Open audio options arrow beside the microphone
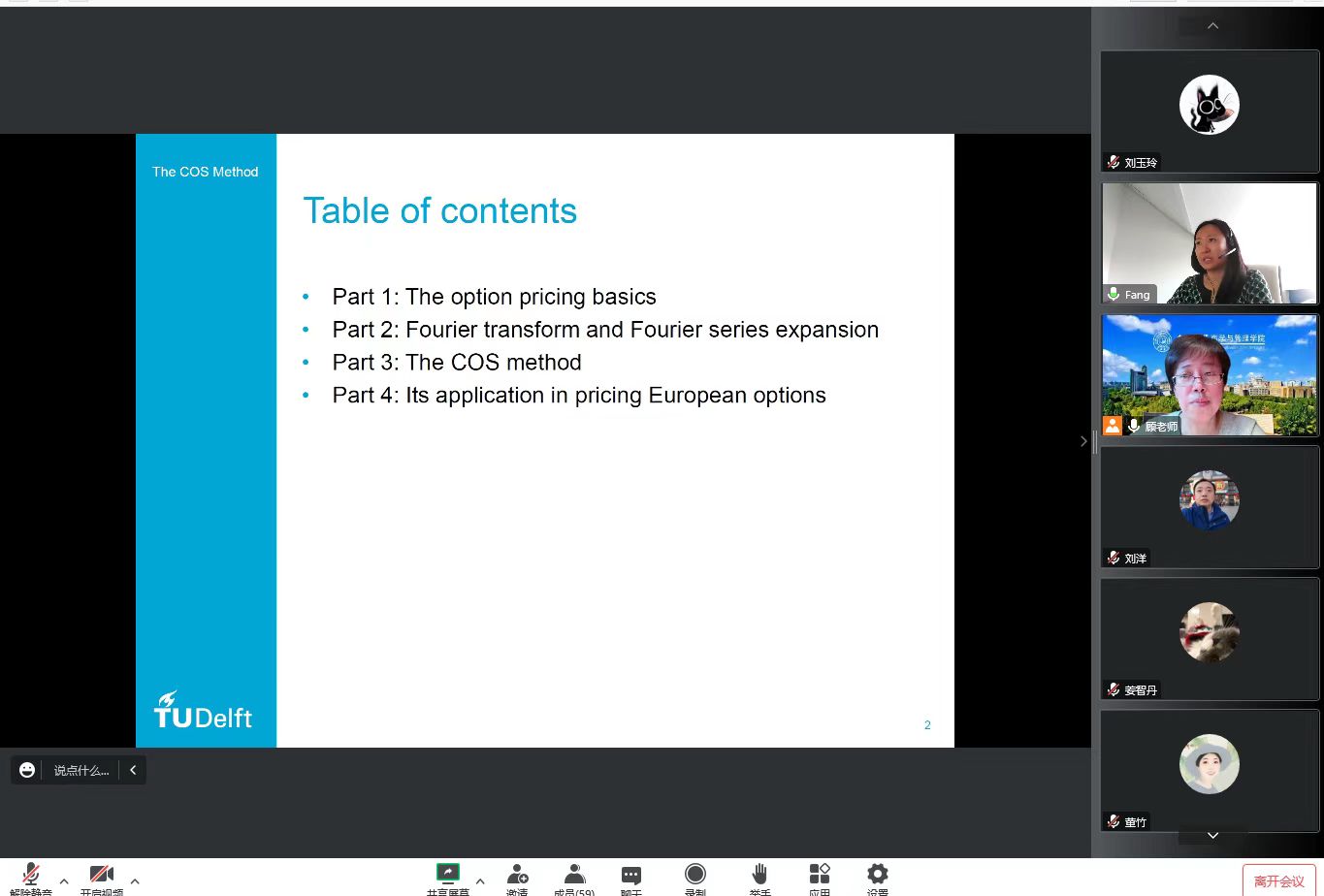This screenshot has height=896, width=1324. click(64, 881)
